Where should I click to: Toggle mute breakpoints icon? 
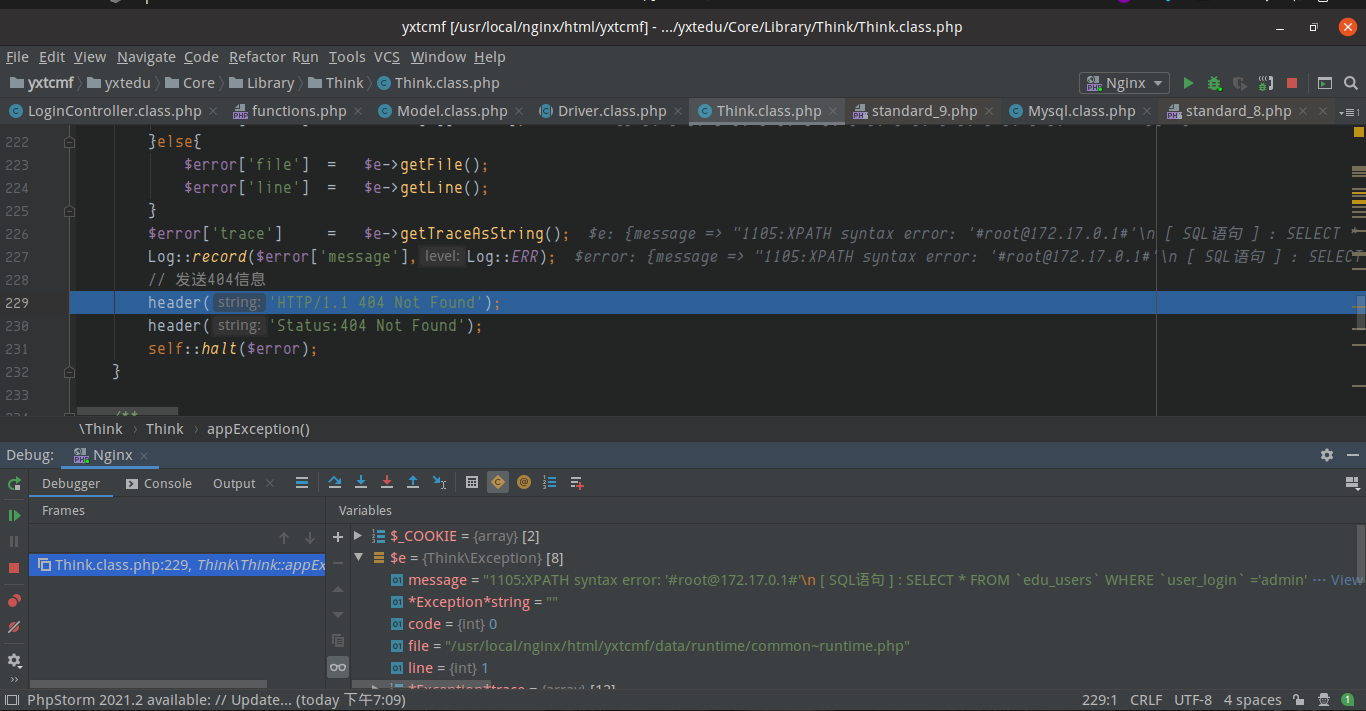(x=14, y=627)
